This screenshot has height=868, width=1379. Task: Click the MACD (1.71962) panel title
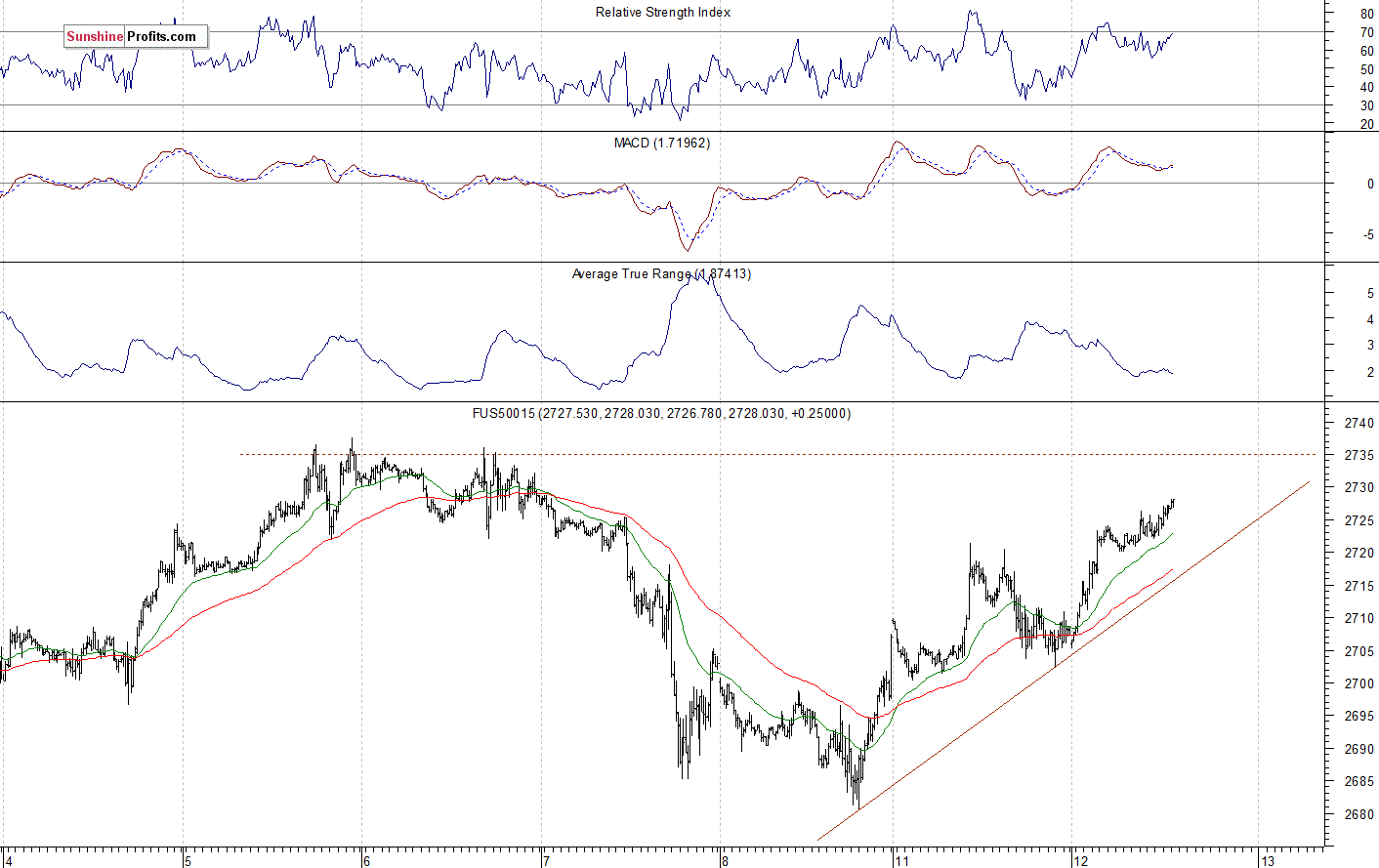pyautogui.click(x=662, y=144)
